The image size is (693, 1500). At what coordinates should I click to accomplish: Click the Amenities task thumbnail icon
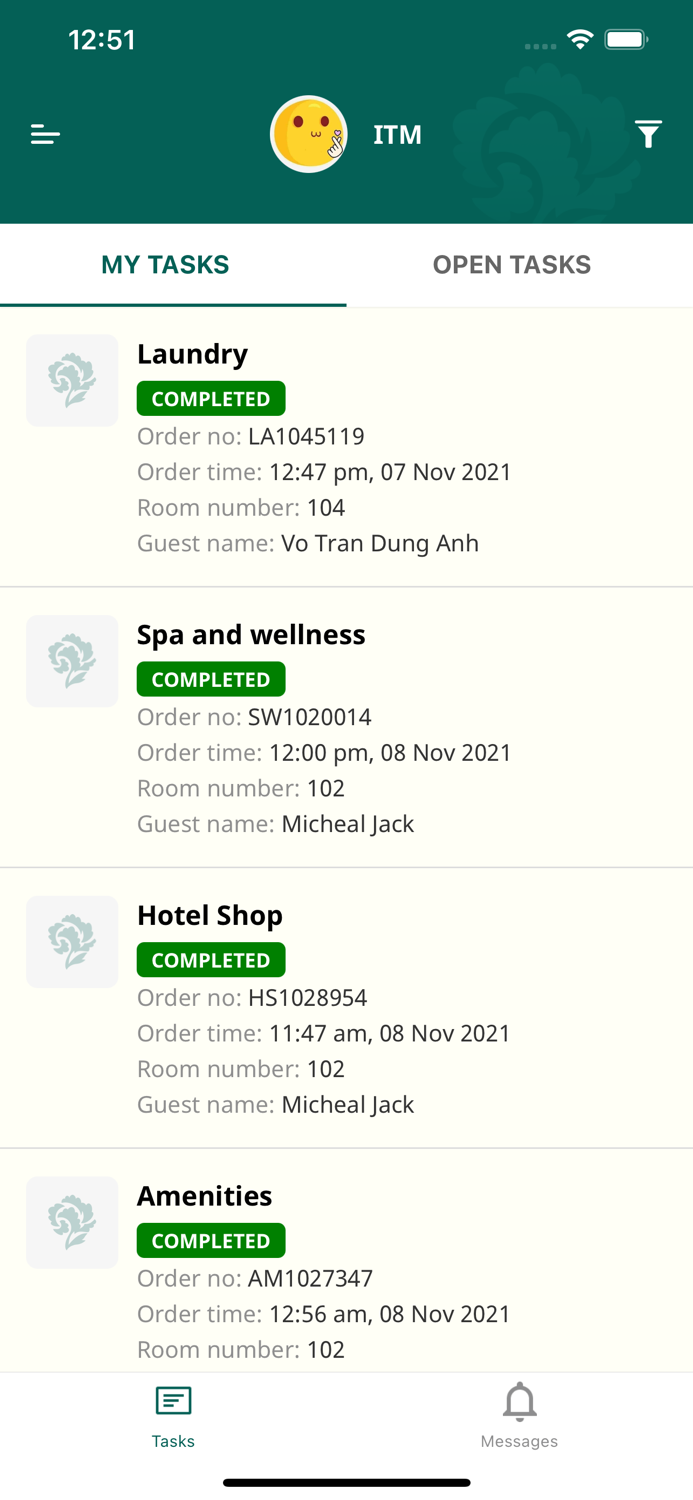71,1221
